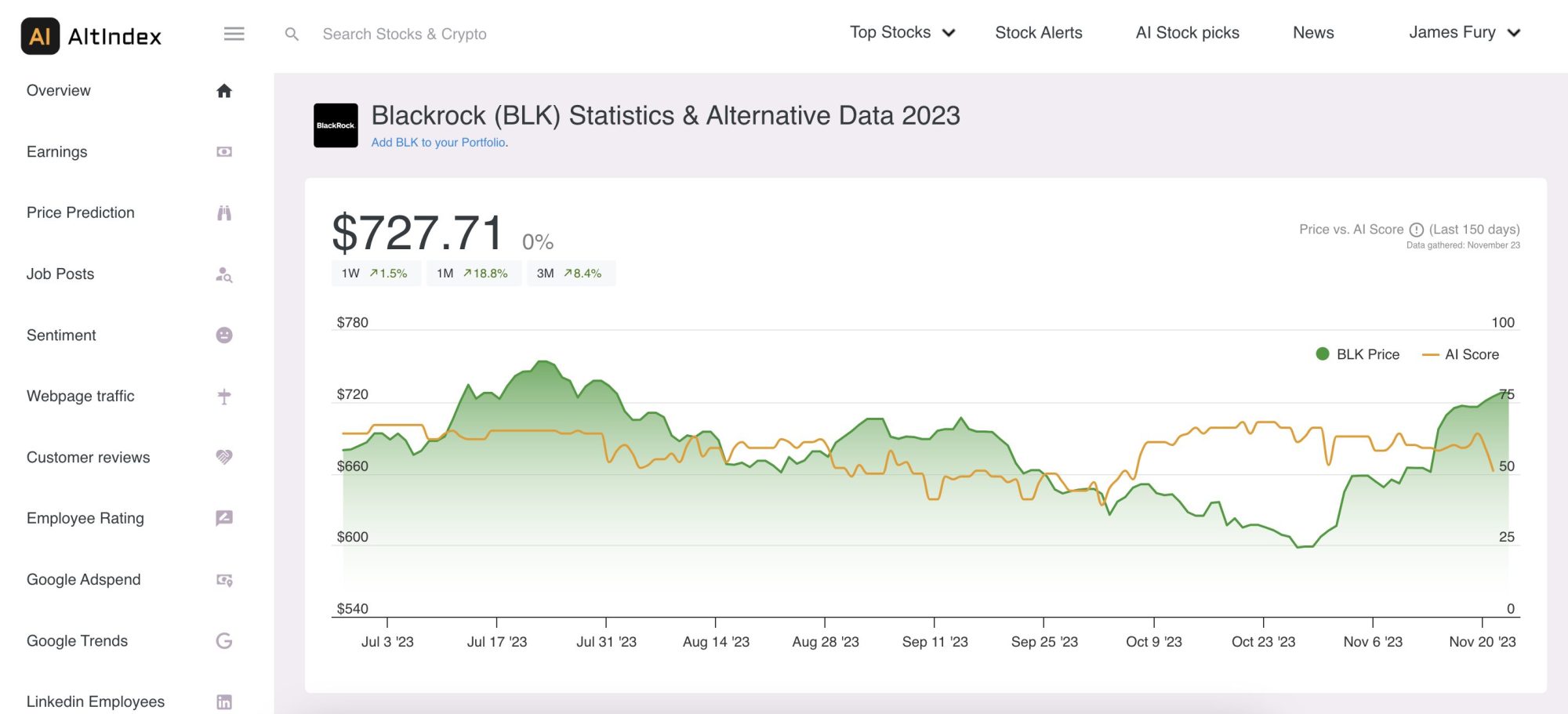
Task: Expand the Top Stocks dropdown
Action: tap(902, 32)
